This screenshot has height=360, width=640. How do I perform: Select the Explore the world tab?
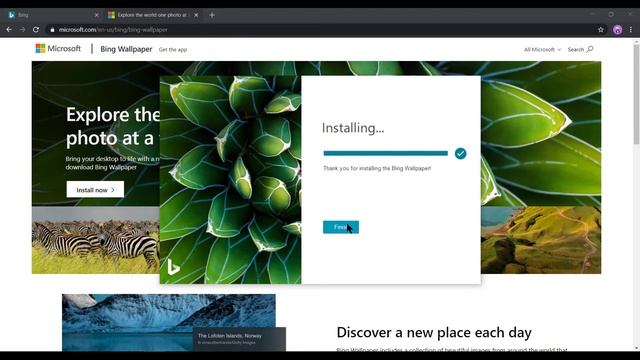tap(153, 15)
